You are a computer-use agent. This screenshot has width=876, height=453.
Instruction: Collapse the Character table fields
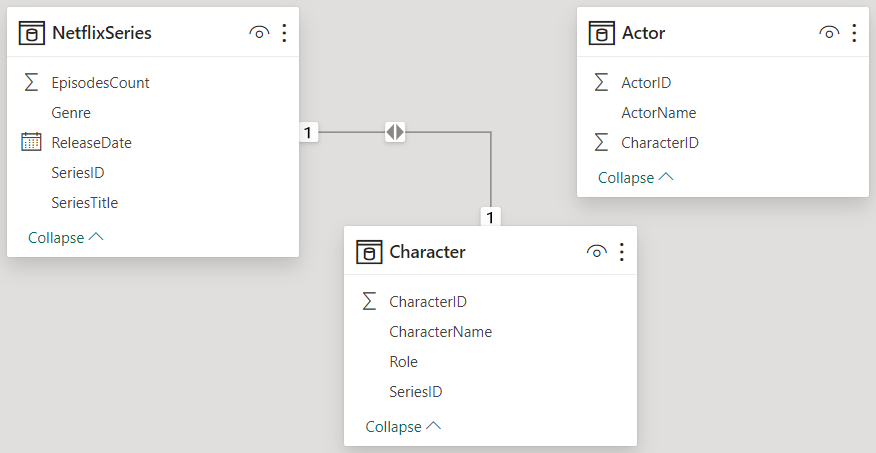pyautogui.click(x=403, y=427)
